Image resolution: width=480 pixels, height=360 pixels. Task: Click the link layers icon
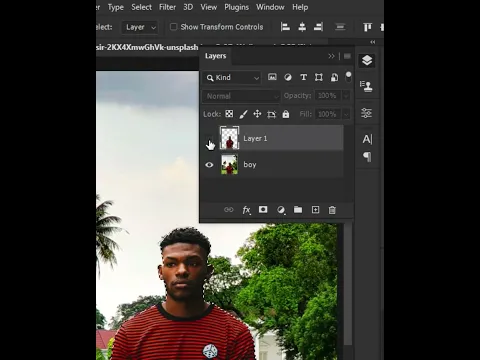(x=229, y=210)
